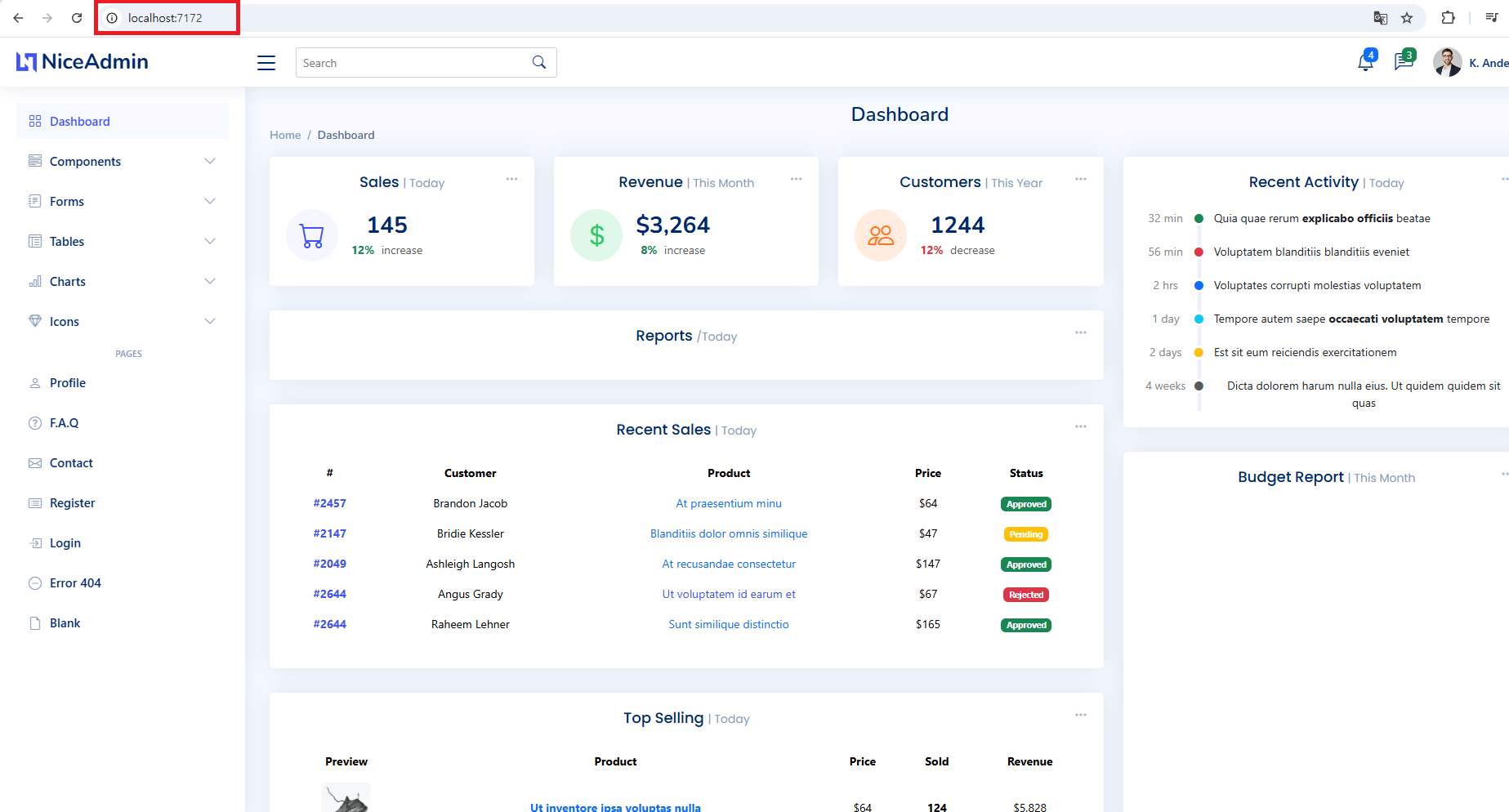Click product Sunt similique distinctio
This screenshot has height=812, width=1509.
click(x=729, y=624)
